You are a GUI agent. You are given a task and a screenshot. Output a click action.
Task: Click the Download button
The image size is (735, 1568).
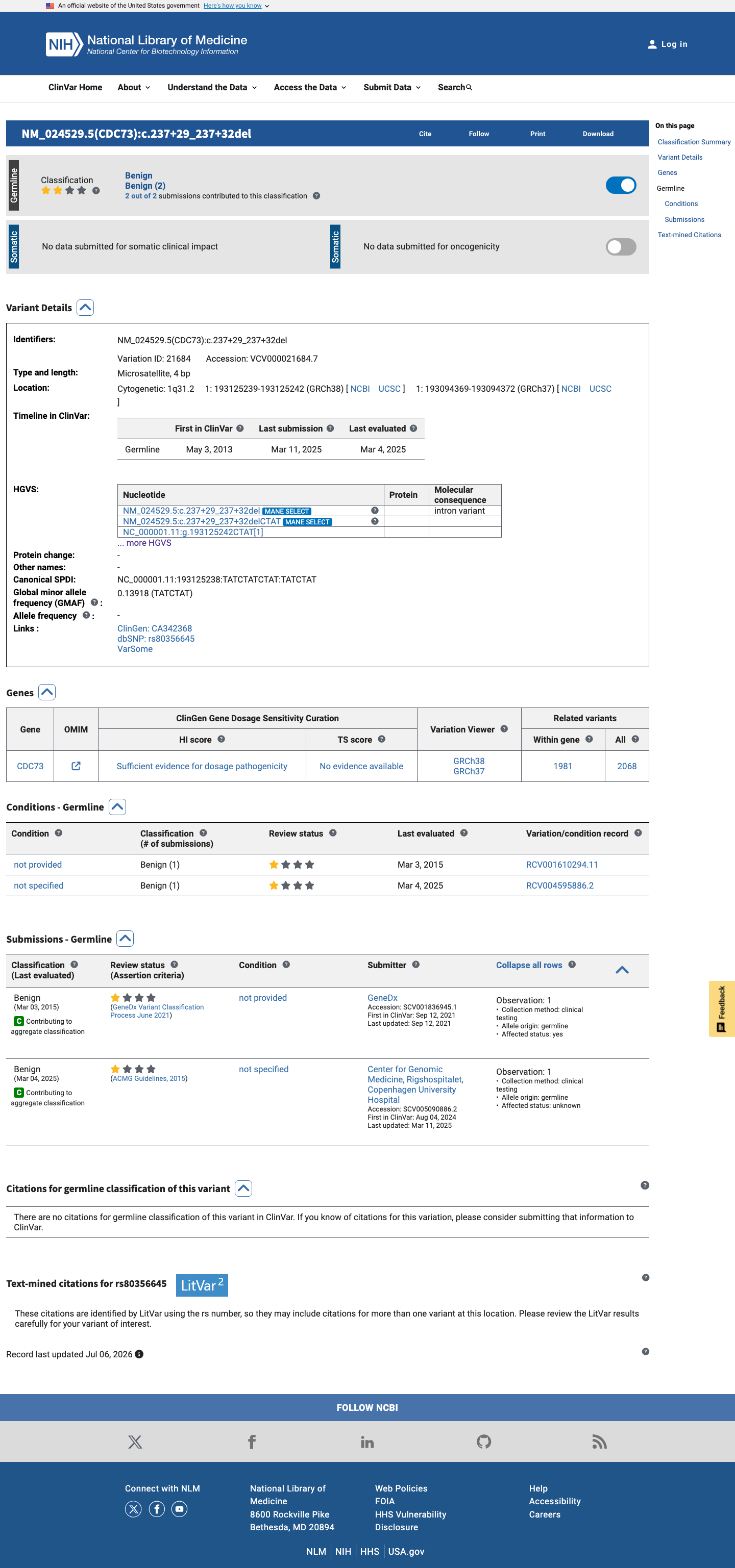(x=598, y=134)
